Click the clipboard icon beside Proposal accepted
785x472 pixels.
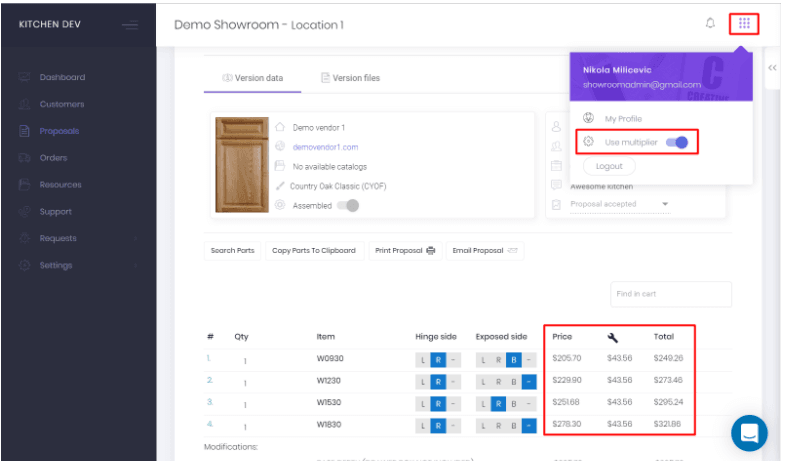point(556,205)
